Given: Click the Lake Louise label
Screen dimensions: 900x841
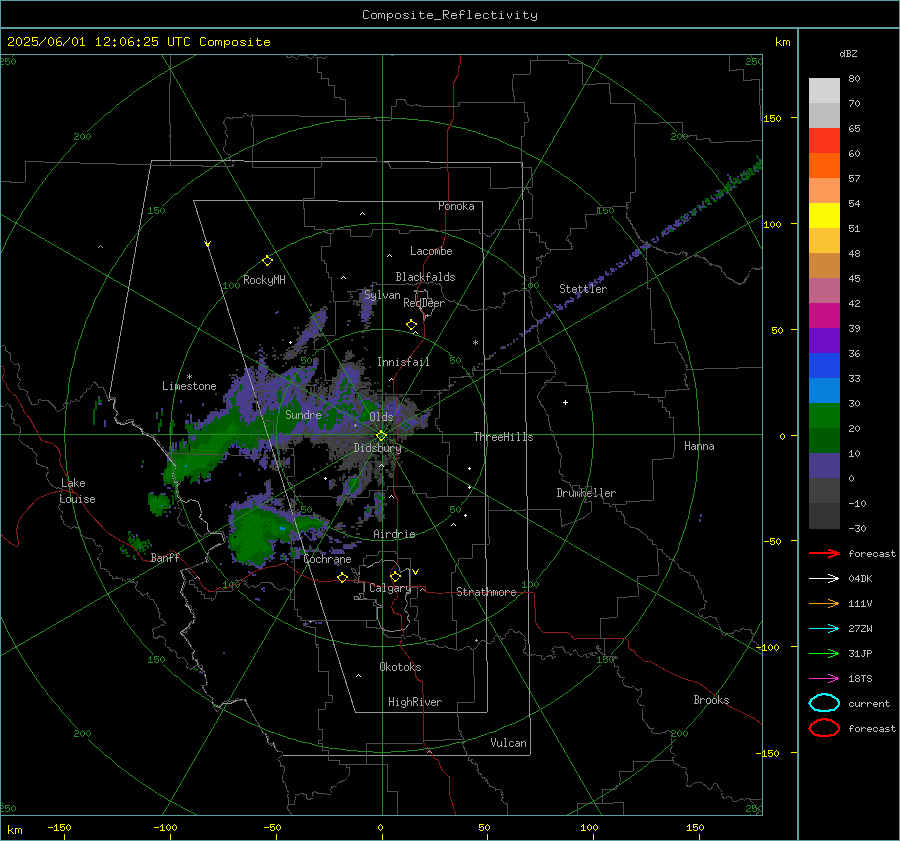Looking at the screenshot, I should click(x=77, y=491).
